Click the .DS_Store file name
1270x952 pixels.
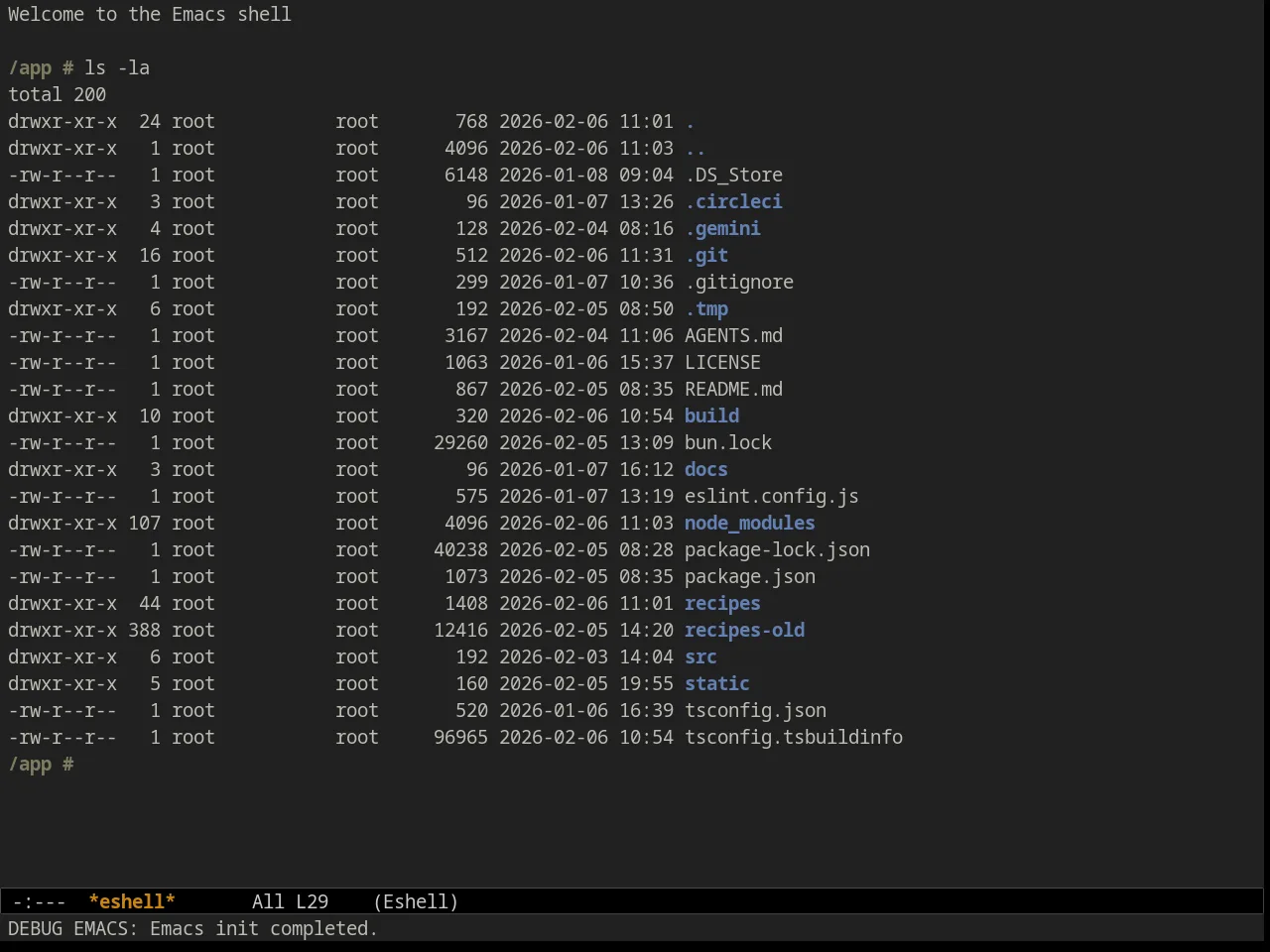pyautogui.click(x=733, y=175)
